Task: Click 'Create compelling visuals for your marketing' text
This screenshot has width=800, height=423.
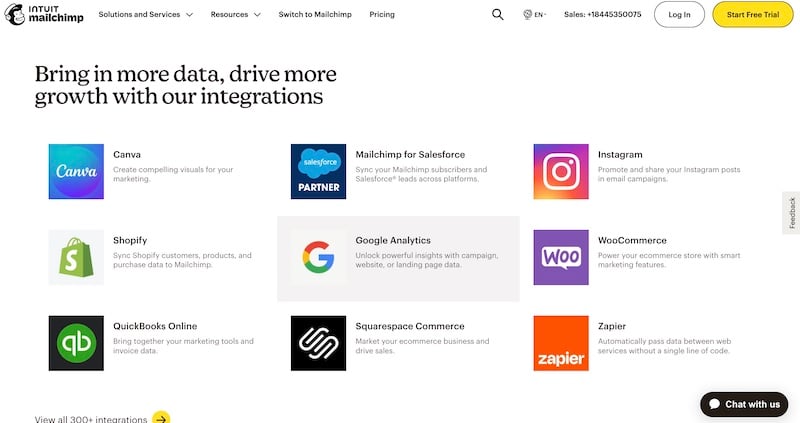Action: (x=173, y=174)
